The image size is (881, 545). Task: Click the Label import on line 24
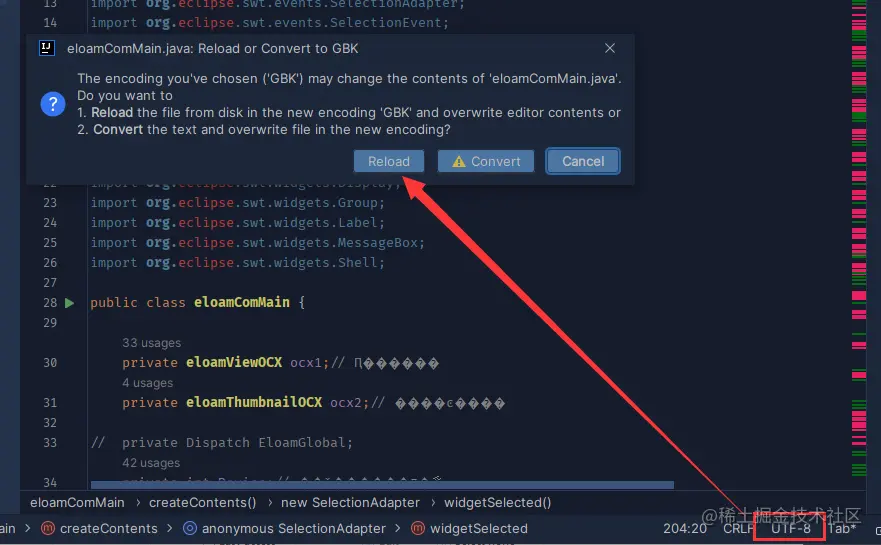coord(238,223)
